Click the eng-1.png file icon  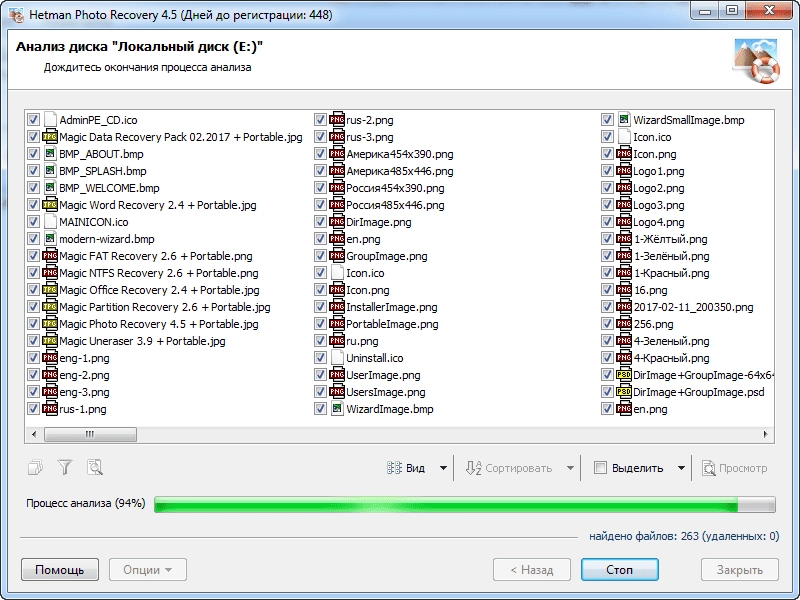(50, 358)
